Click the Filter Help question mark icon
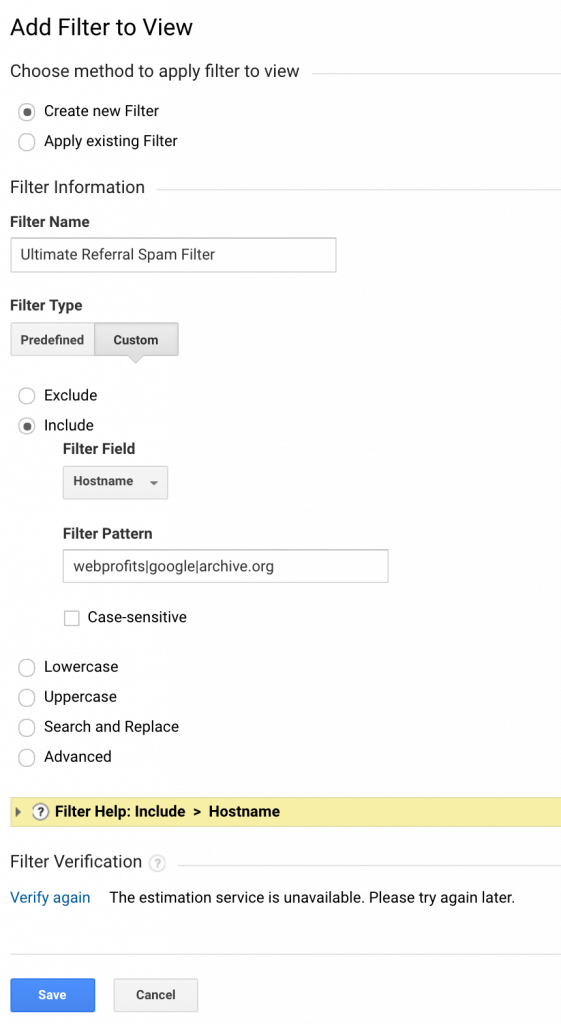This screenshot has height=1024, width=561. point(40,812)
